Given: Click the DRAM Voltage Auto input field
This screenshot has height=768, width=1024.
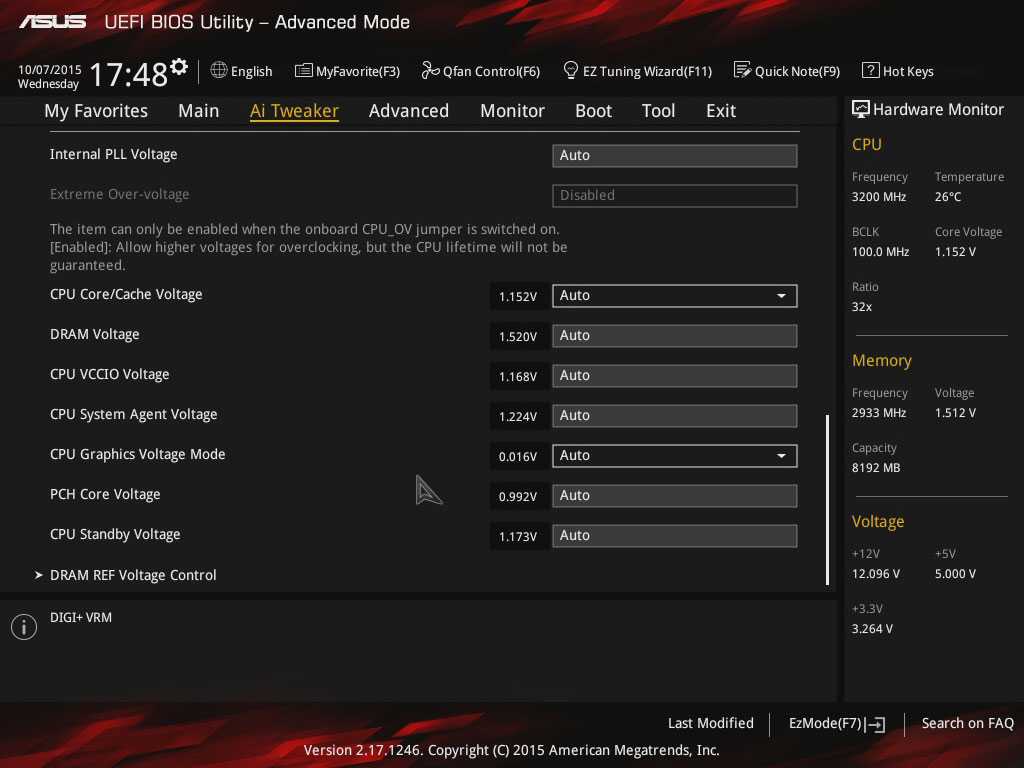Looking at the screenshot, I should point(674,336).
